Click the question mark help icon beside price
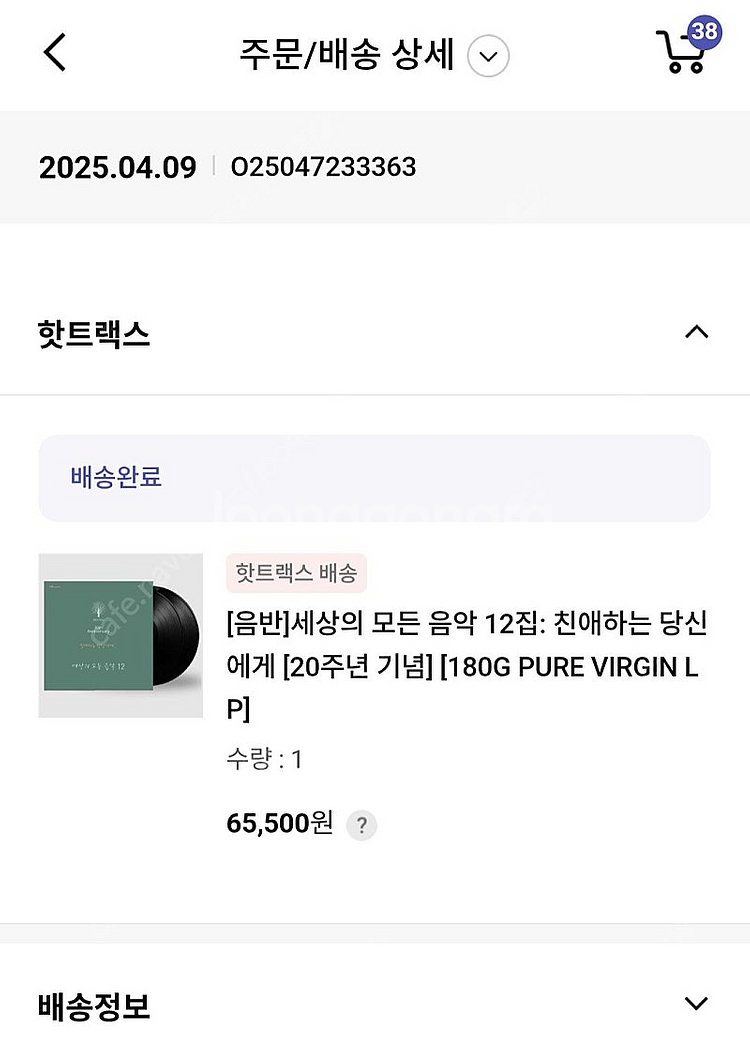The width and height of the screenshot is (750, 1038). pos(361,826)
